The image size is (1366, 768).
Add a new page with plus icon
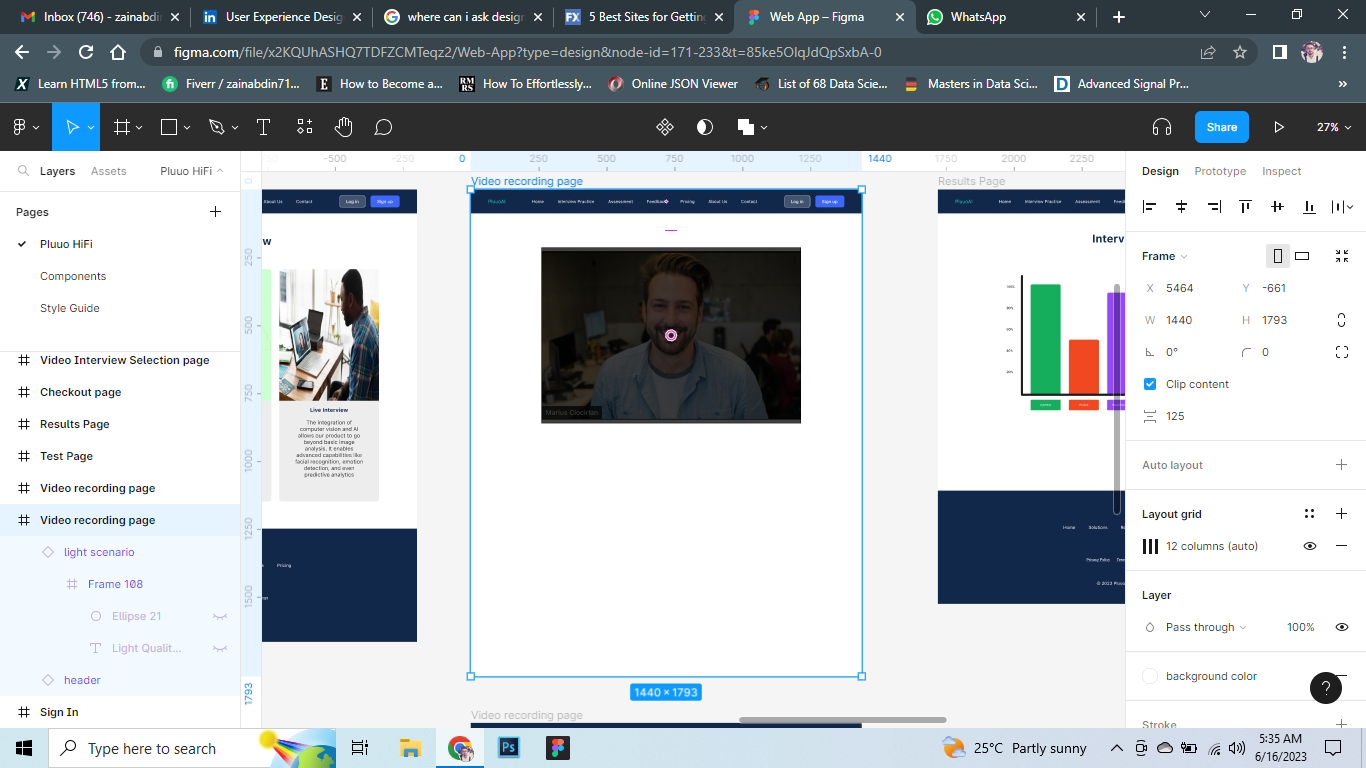tap(215, 212)
